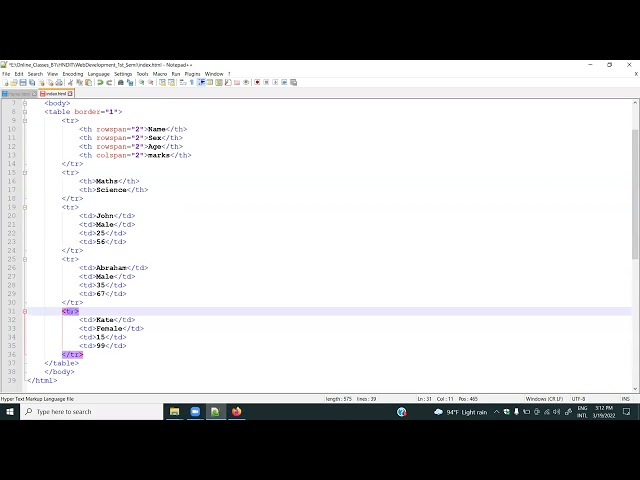Click the Save Recorded Macro icon
Image resolution: width=640 pixels, height=480 pixels.
293,82
